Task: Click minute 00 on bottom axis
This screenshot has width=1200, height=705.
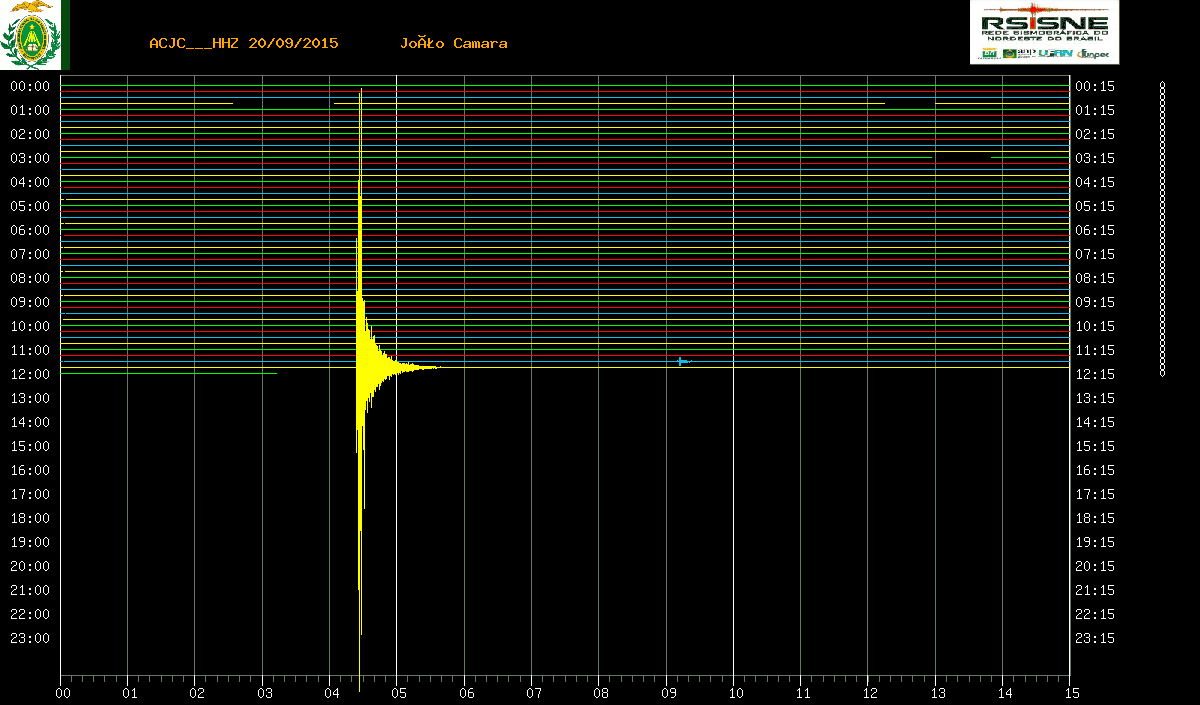Action: pyautogui.click(x=63, y=692)
